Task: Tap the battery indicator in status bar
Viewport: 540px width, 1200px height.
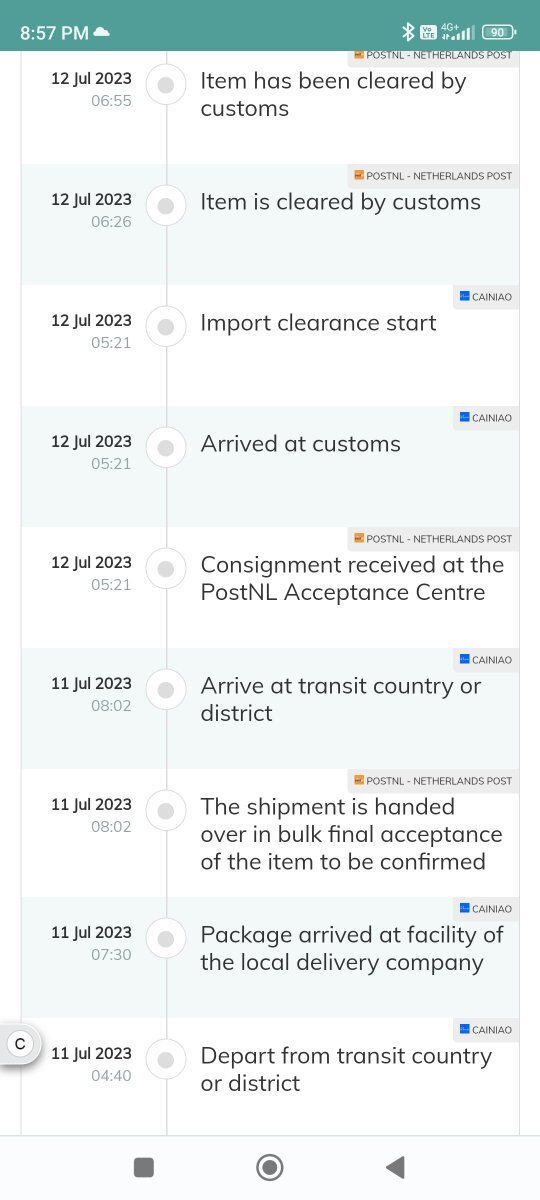Action: pyautogui.click(x=499, y=32)
